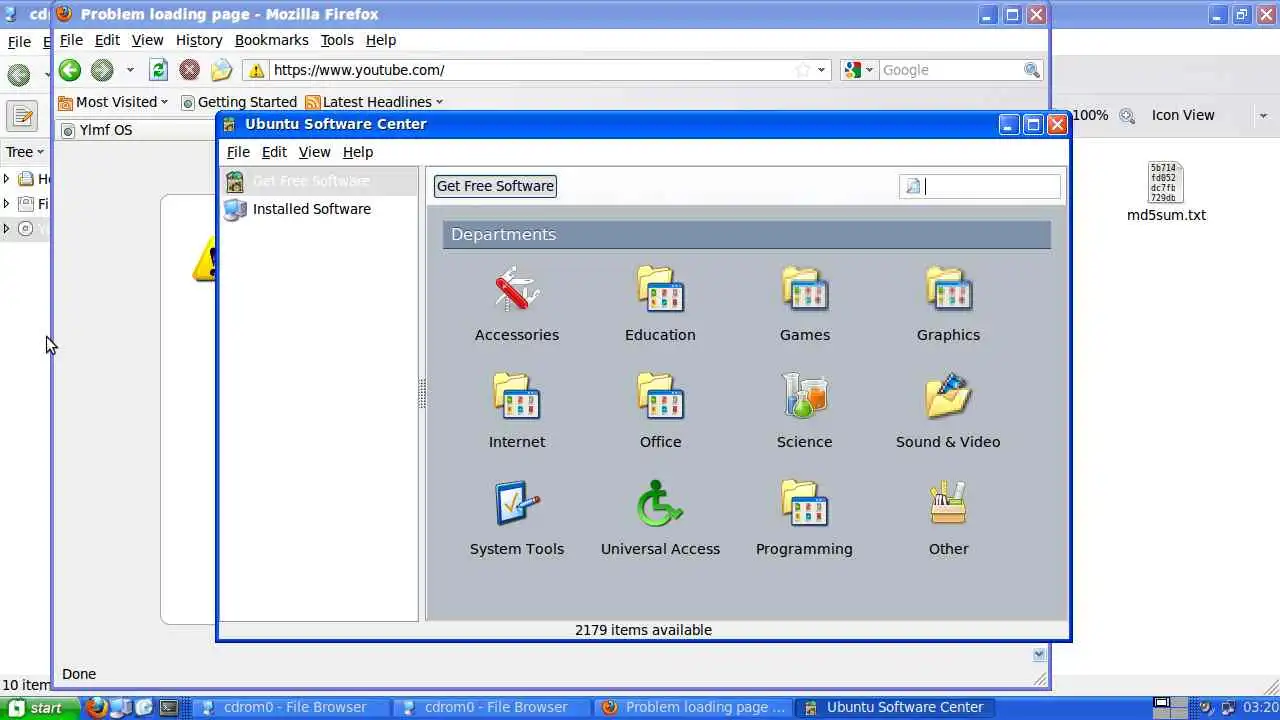Click Firefox scrollbar down arrow
1280x720 pixels.
(x=1039, y=655)
